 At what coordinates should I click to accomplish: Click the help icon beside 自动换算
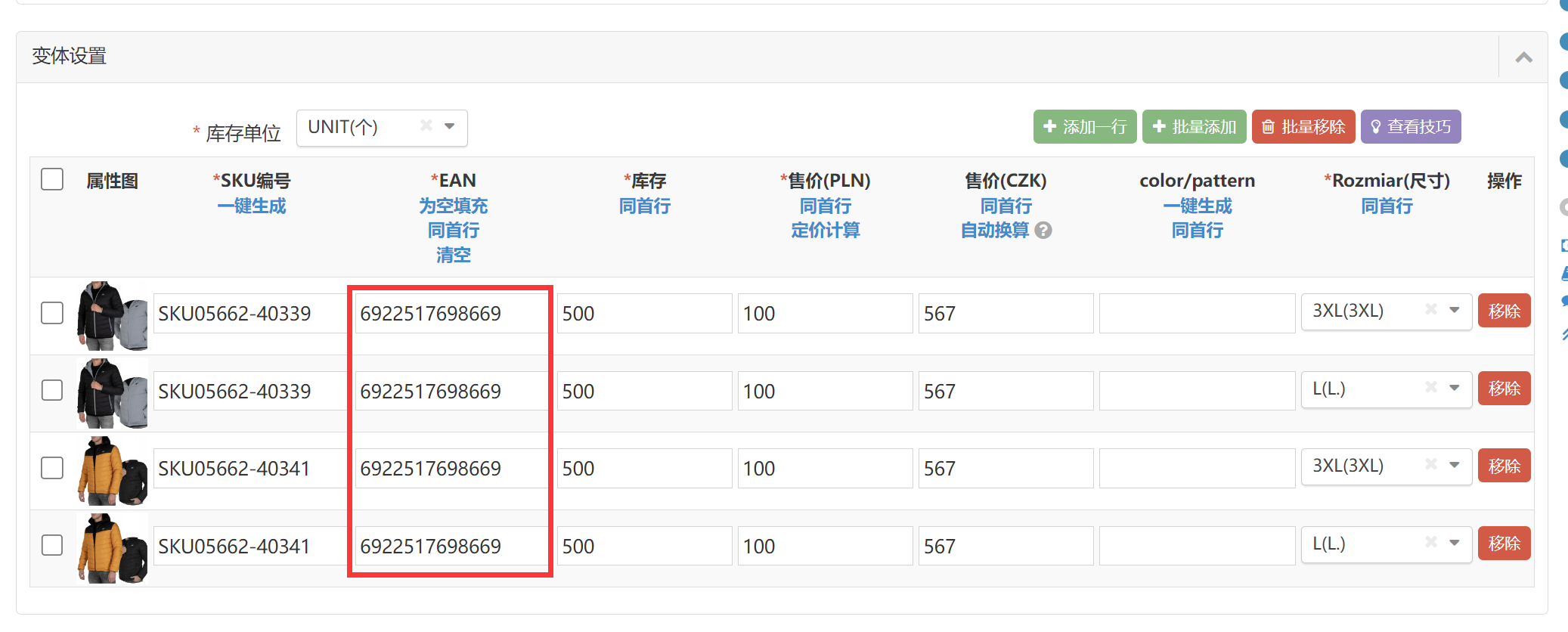click(1043, 231)
